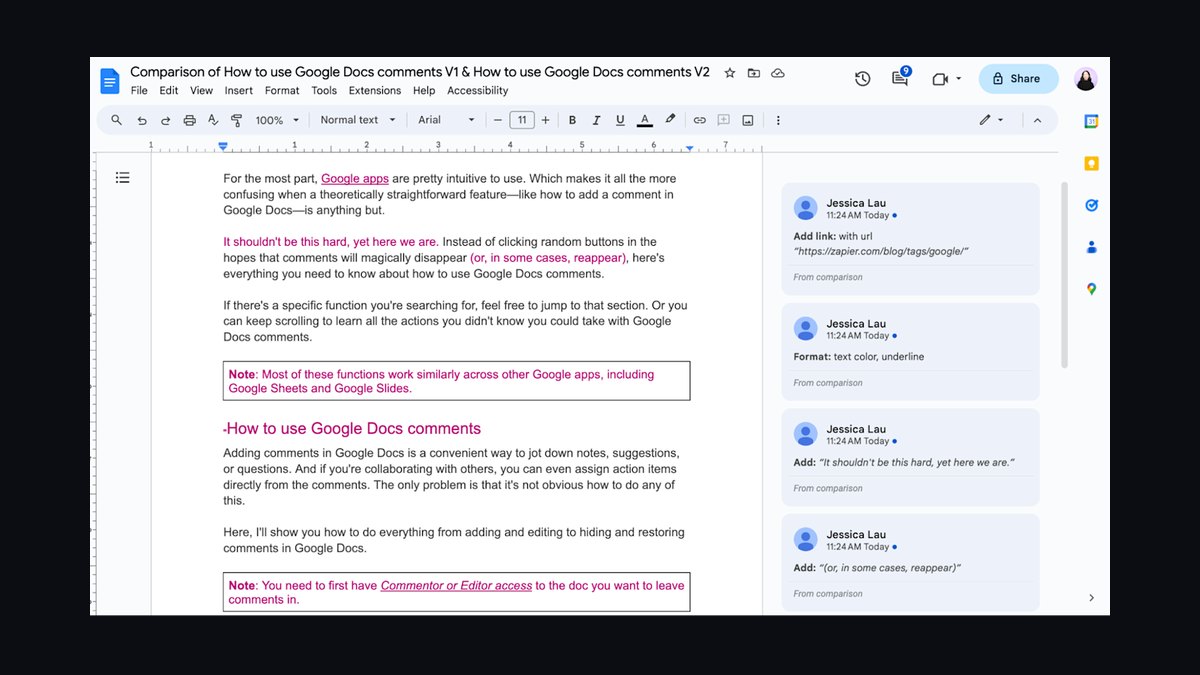This screenshot has width=1200, height=675.
Task: Open Google Maps side panel
Action: click(1092, 289)
